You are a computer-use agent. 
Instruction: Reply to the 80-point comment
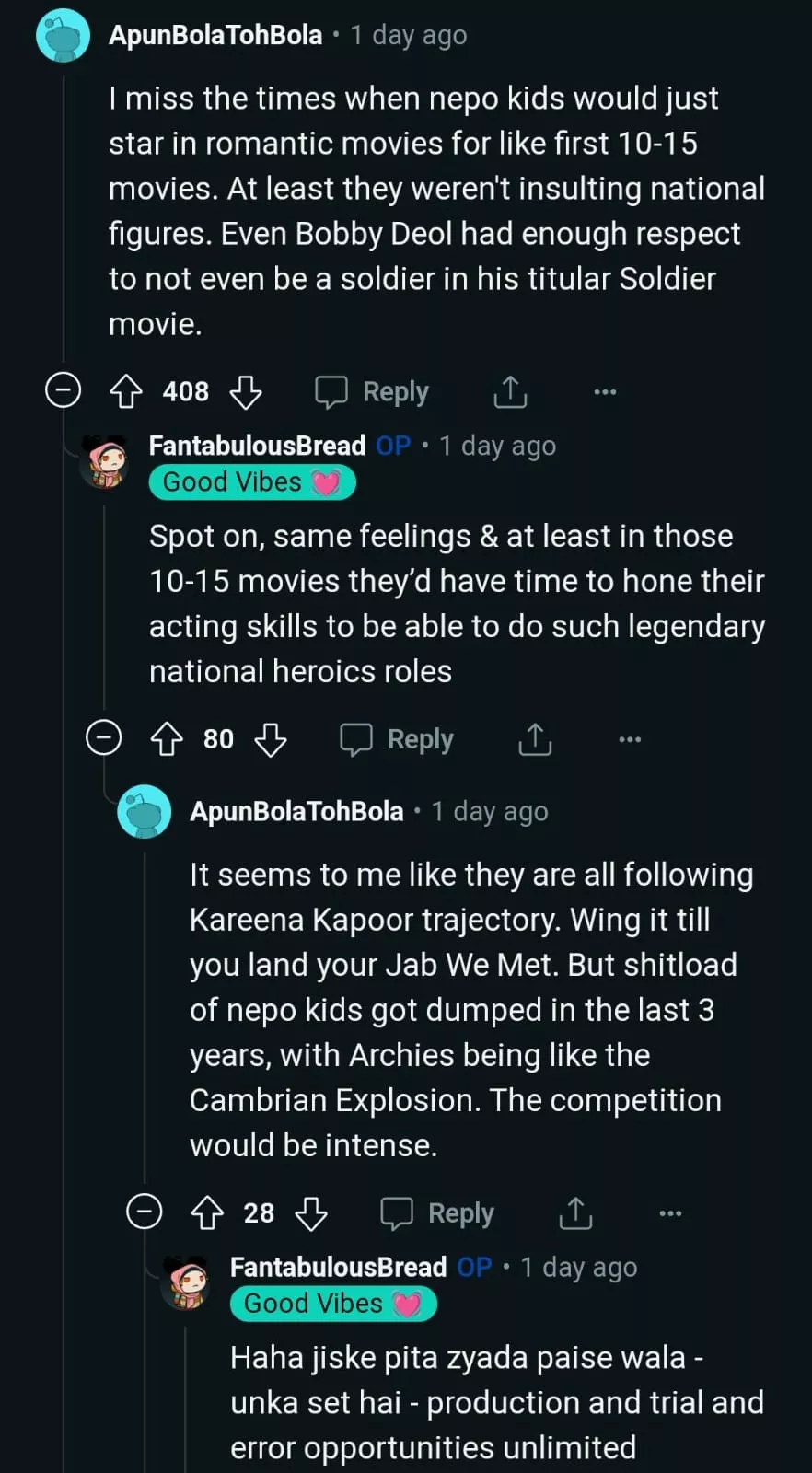[398, 739]
